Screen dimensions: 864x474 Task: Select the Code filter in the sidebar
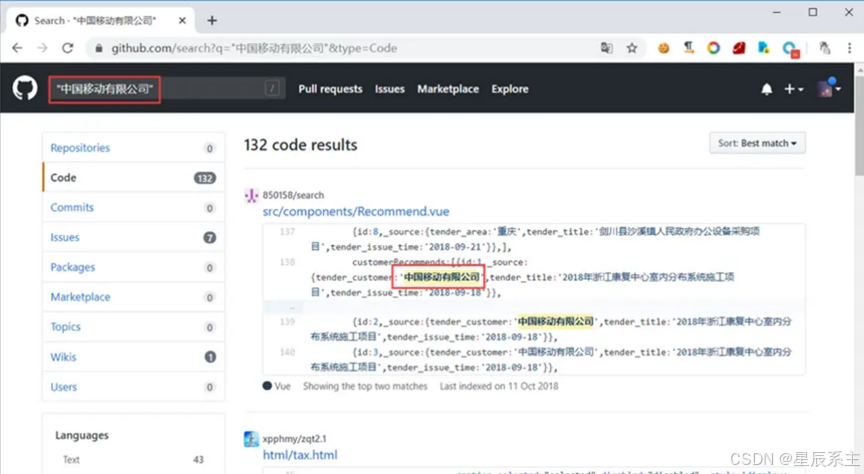(133, 177)
